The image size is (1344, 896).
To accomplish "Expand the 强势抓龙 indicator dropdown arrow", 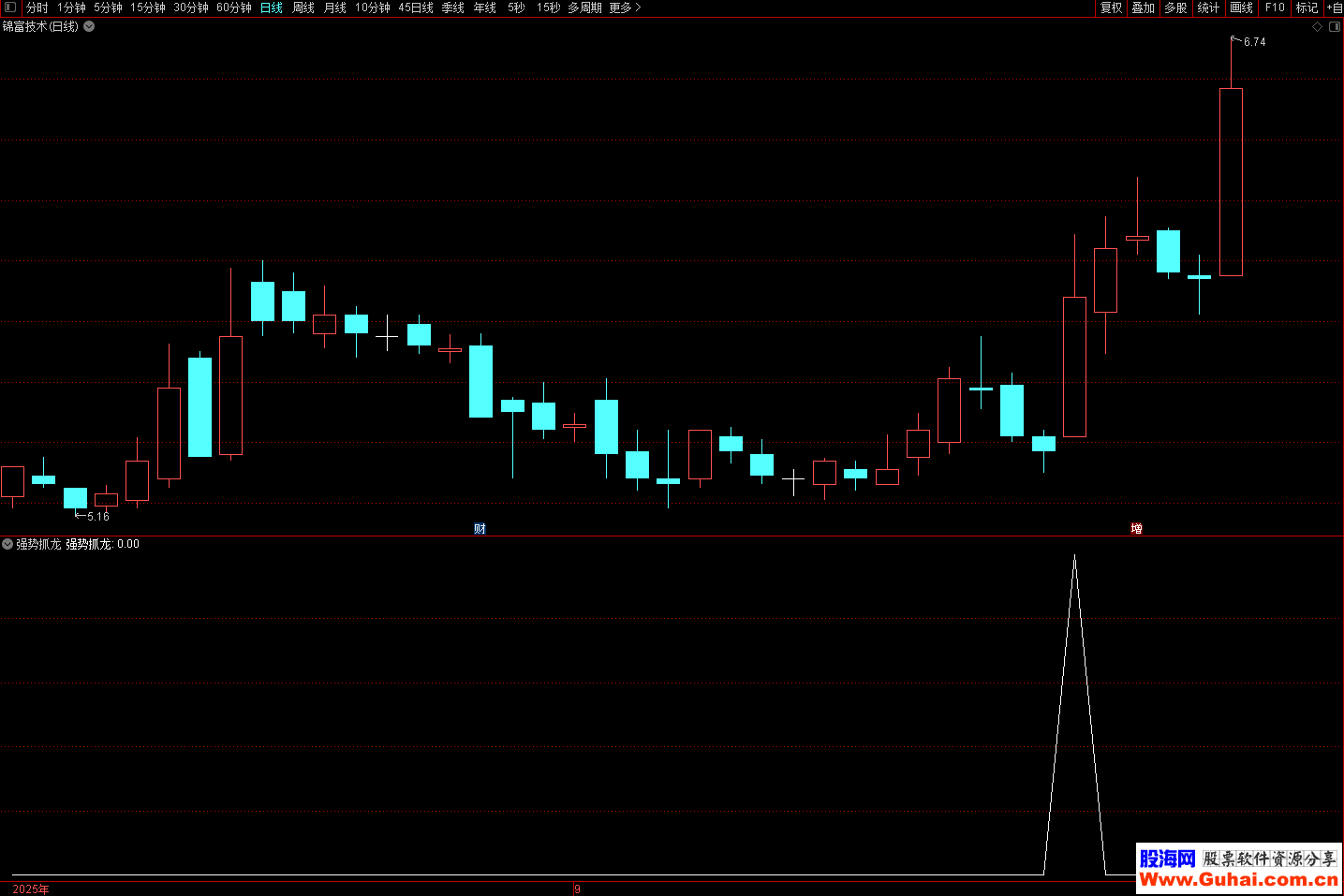I will (7, 544).
